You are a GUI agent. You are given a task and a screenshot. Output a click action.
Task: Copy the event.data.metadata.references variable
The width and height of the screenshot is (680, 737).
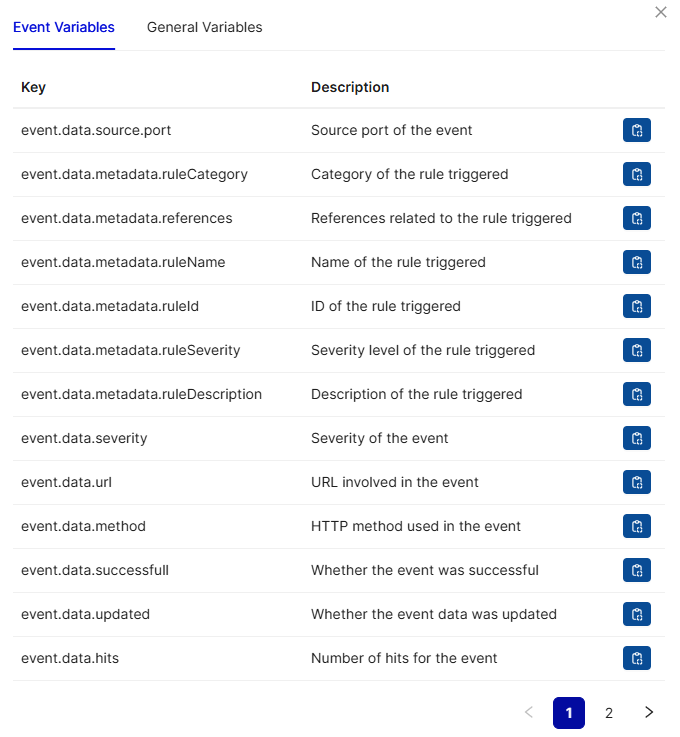pyautogui.click(x=637, y=218)
